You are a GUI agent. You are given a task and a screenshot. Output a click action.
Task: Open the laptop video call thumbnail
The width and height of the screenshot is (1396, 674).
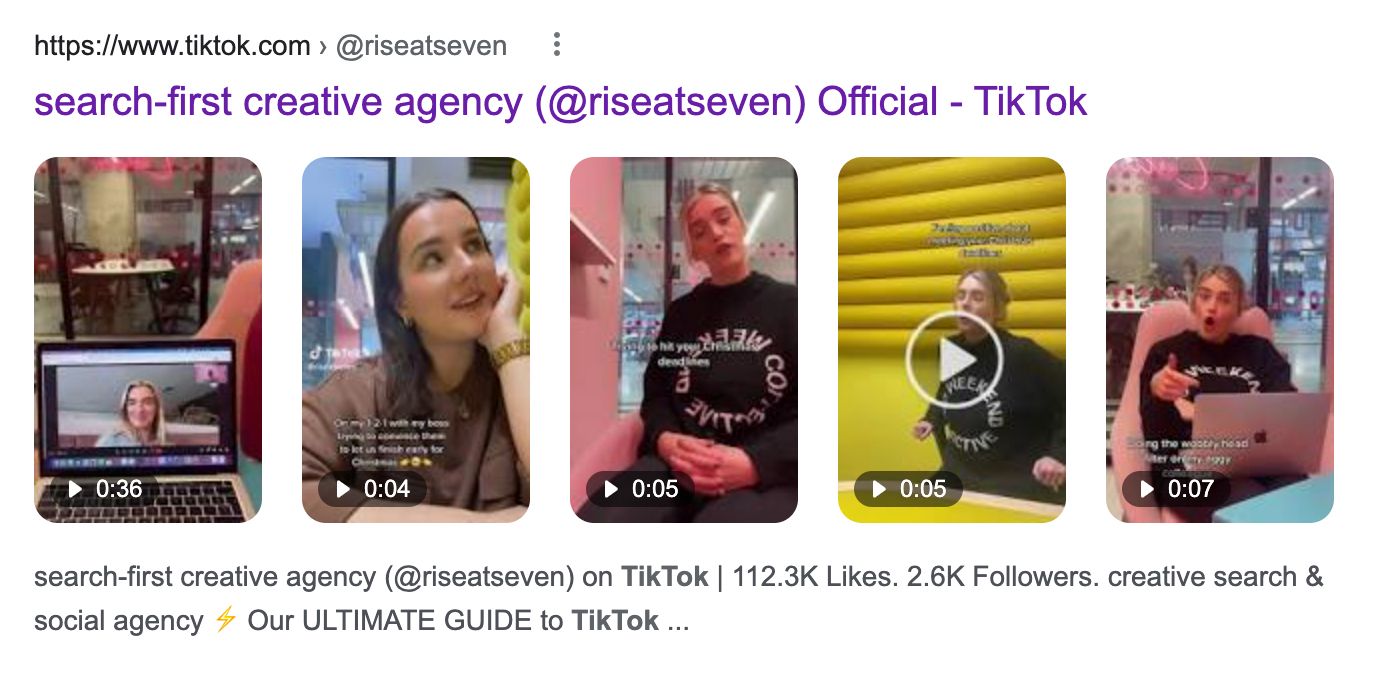click(148, 340)
